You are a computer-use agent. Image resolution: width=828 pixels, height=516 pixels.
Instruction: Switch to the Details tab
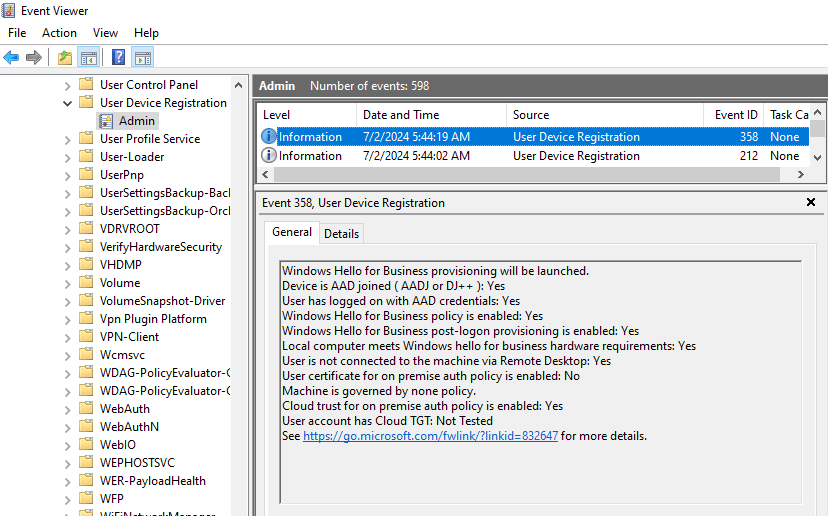[x=341, y=233]
